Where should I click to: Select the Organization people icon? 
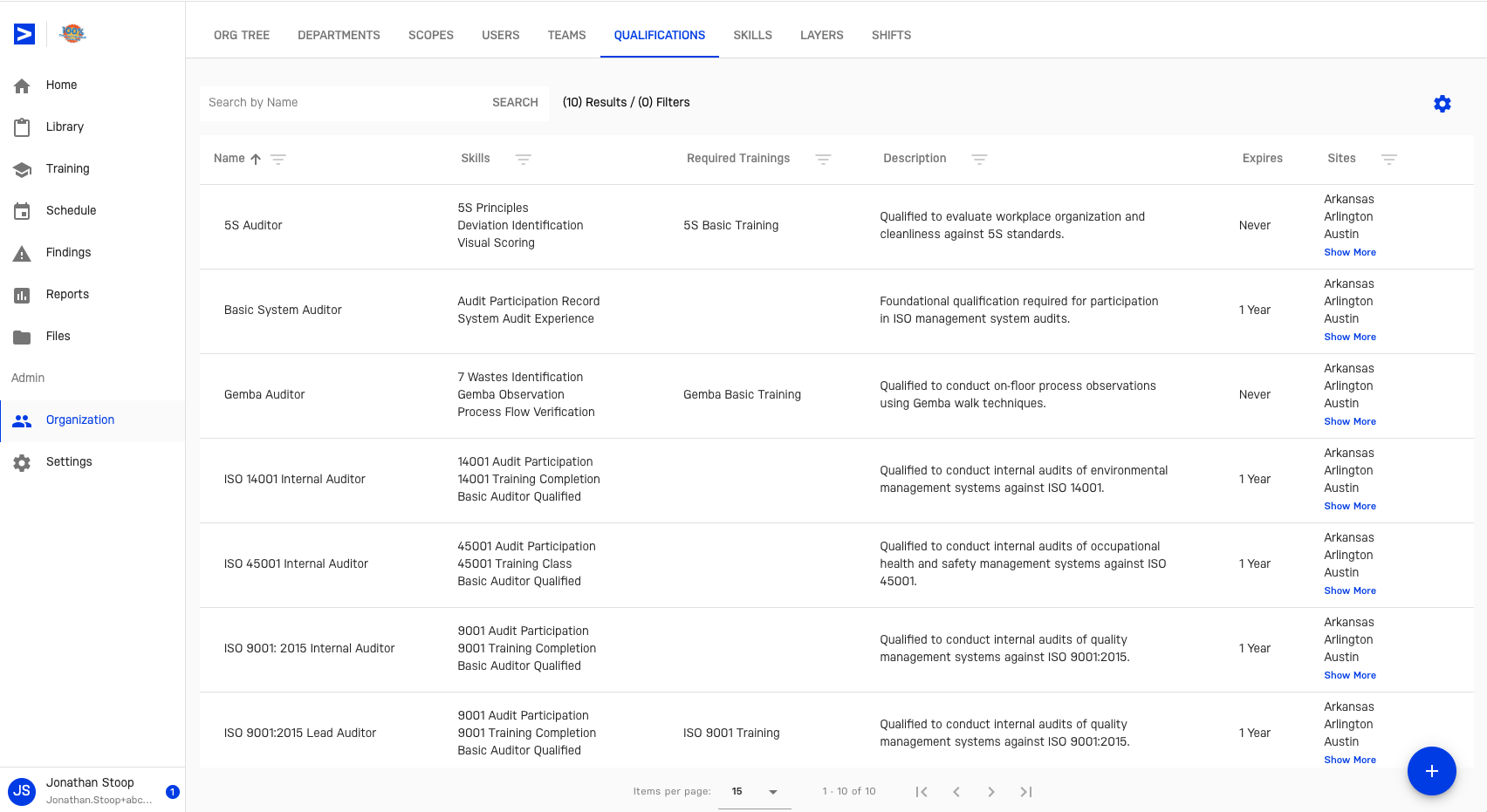pos(22,420)
